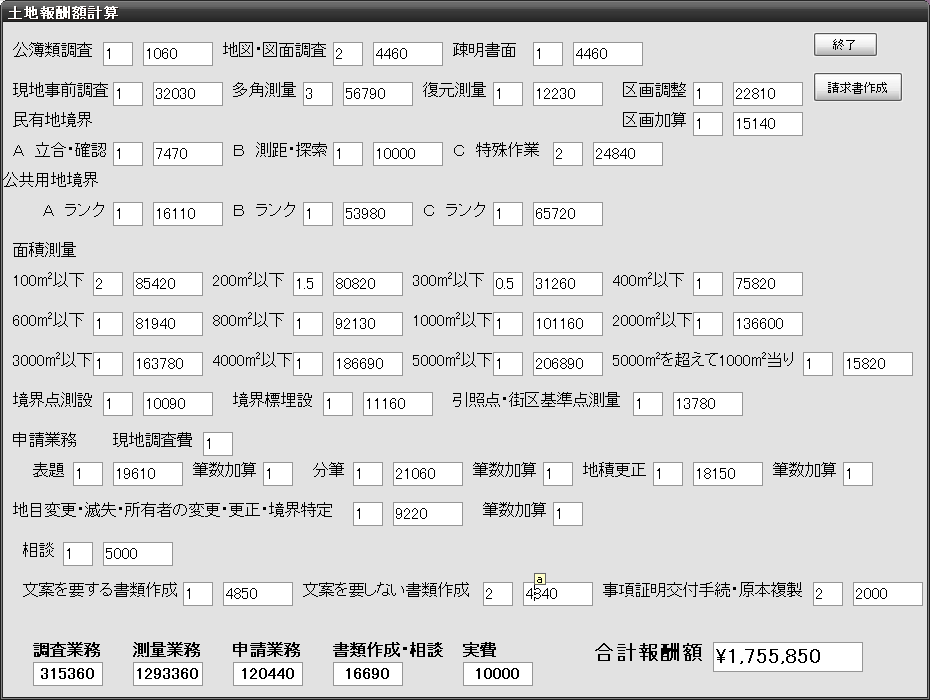Select the B ランク amount field showing 53980
This screenshot has width=930, height=700.
377,214
